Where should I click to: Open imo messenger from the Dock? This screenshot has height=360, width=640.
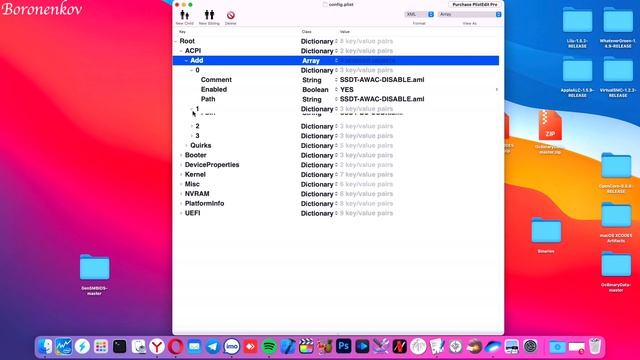231,347
